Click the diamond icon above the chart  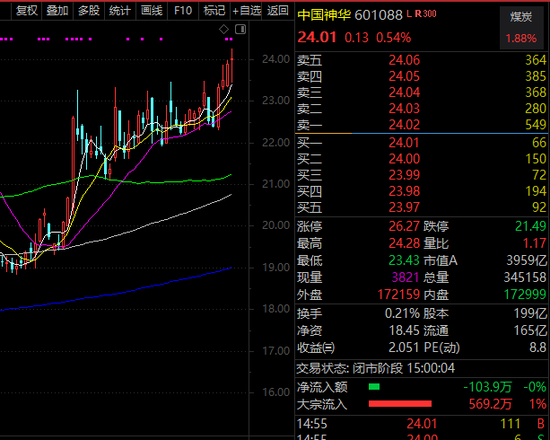[x=224, y=29]
